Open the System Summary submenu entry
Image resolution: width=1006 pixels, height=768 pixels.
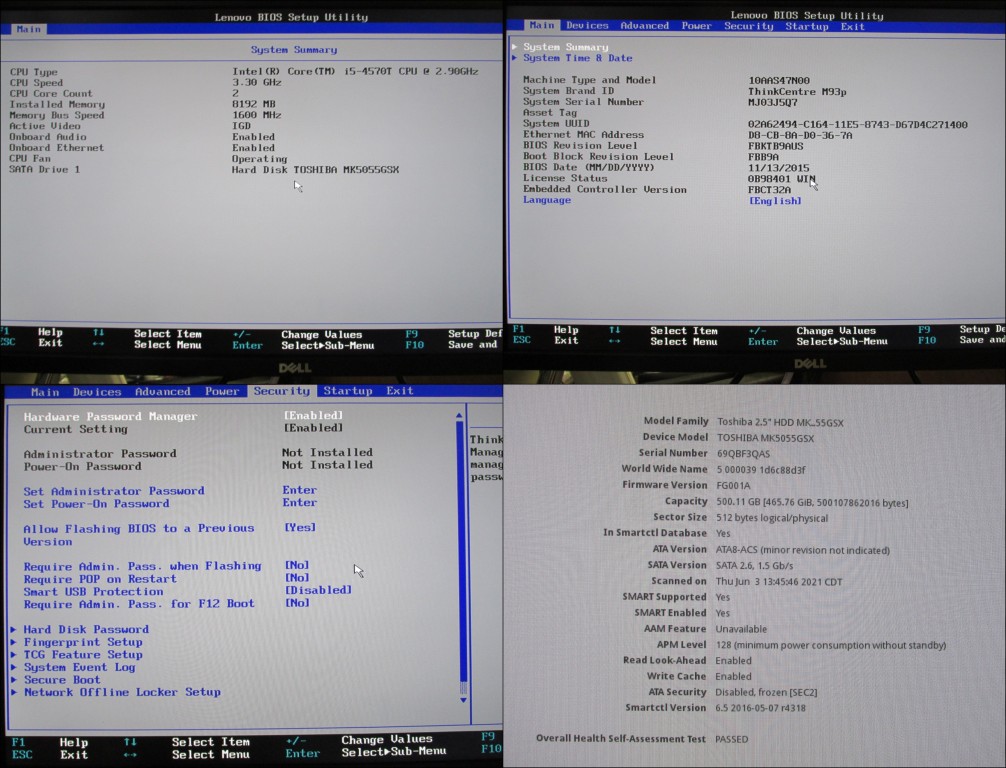tap(565, 47)
